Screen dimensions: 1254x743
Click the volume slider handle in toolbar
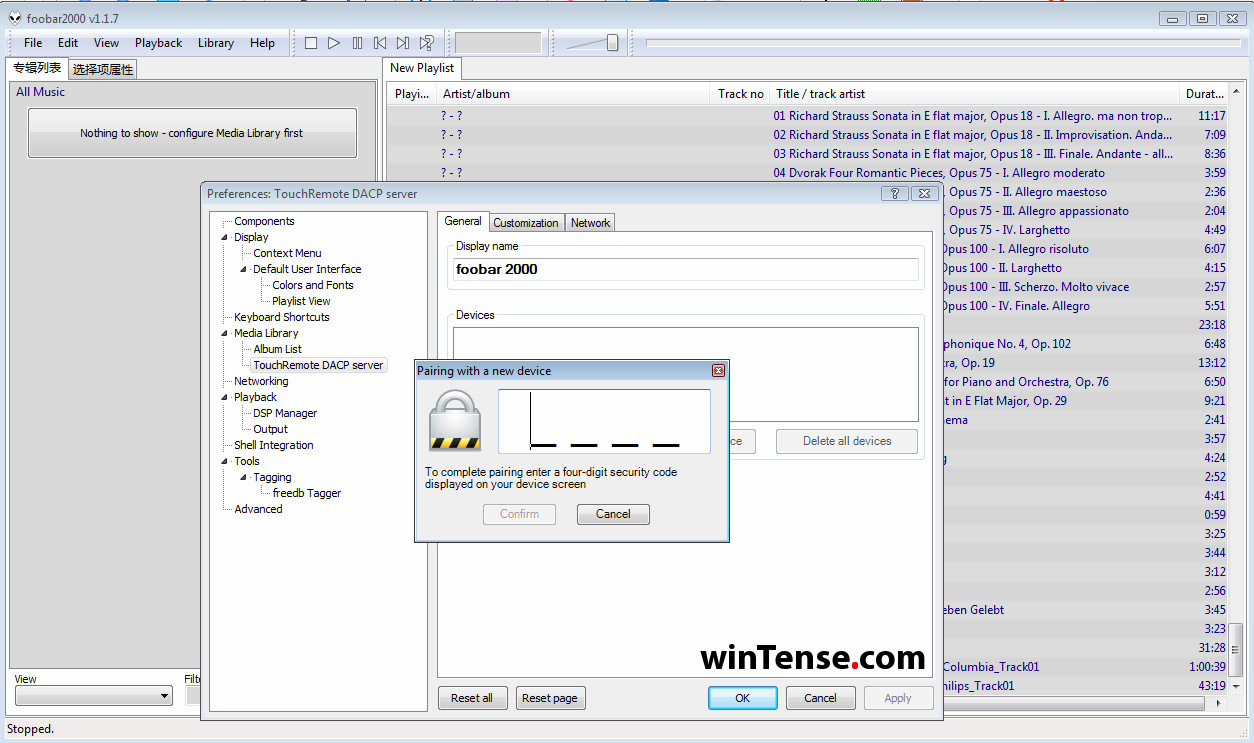(x=612, y=43)
